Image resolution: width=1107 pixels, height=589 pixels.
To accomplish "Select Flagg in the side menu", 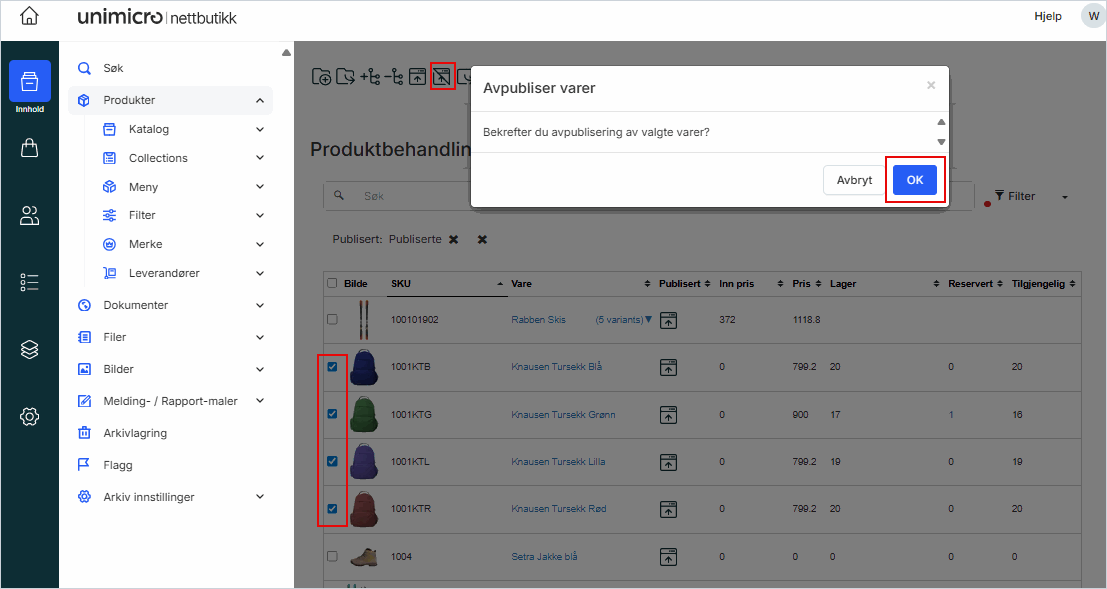I will pyautogui.click(x=118, y=465).
